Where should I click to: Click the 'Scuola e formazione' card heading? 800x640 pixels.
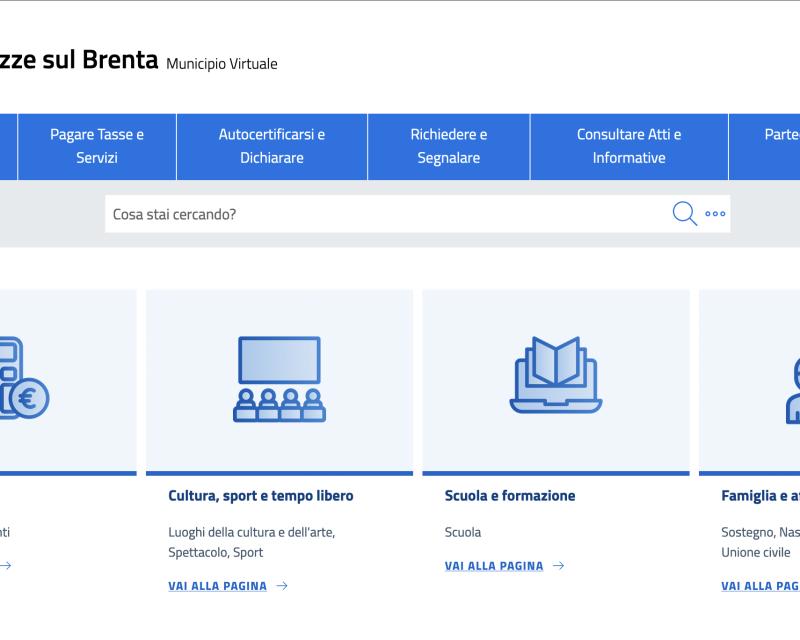[509, 495]
